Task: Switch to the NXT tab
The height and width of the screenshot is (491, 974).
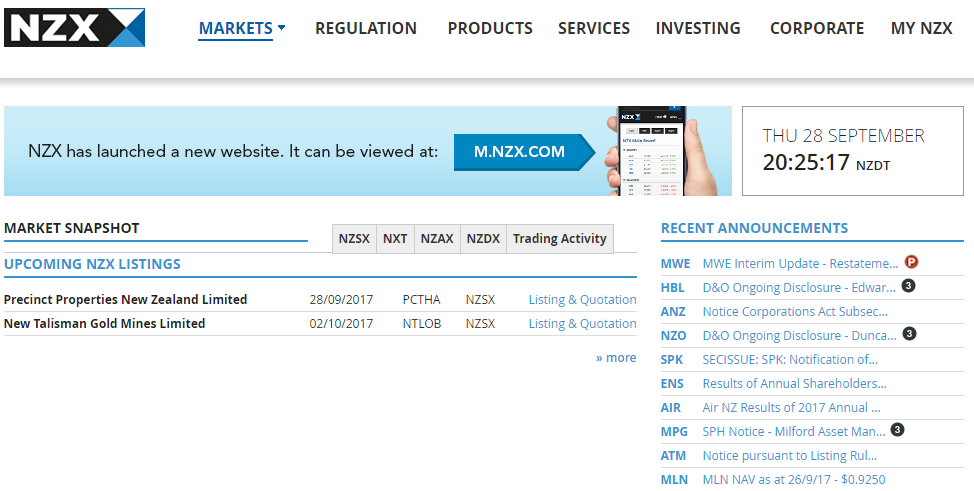Action: click(x=395, y=239)
